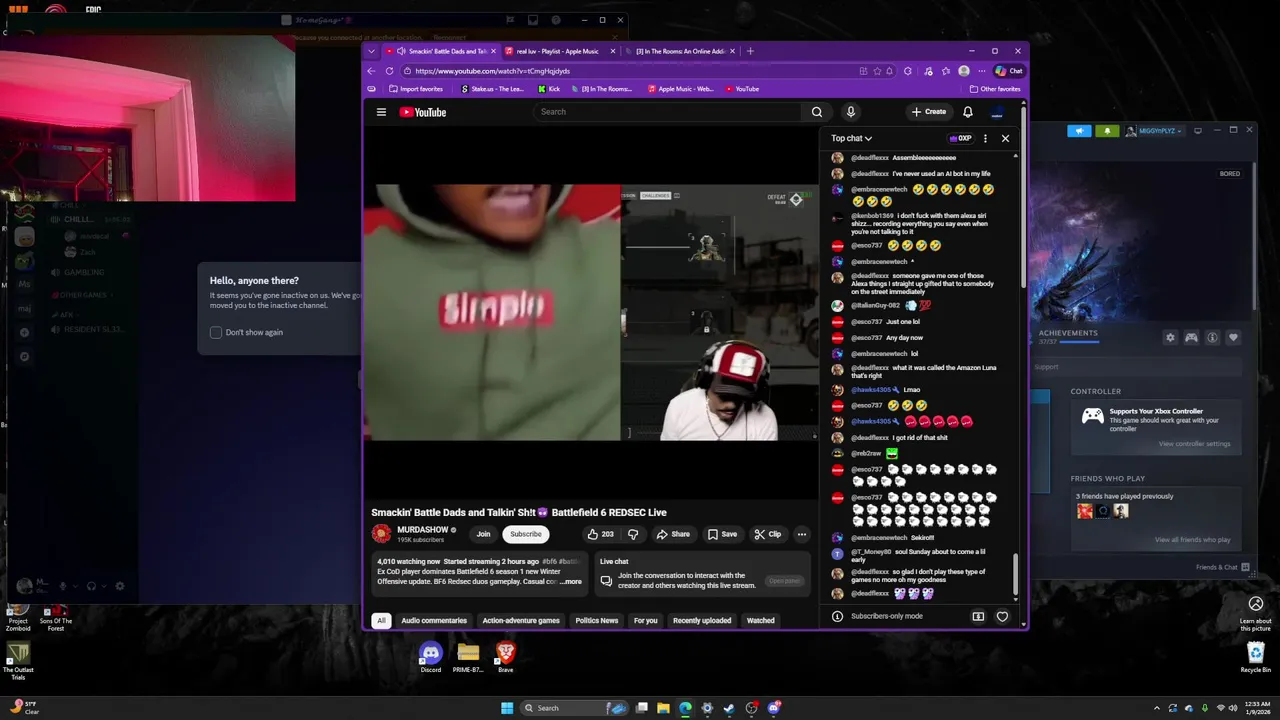Viewport: 1280px width, 720px height.
Task: Open YouTube notifications bell
Action: (x=967, y=112)
